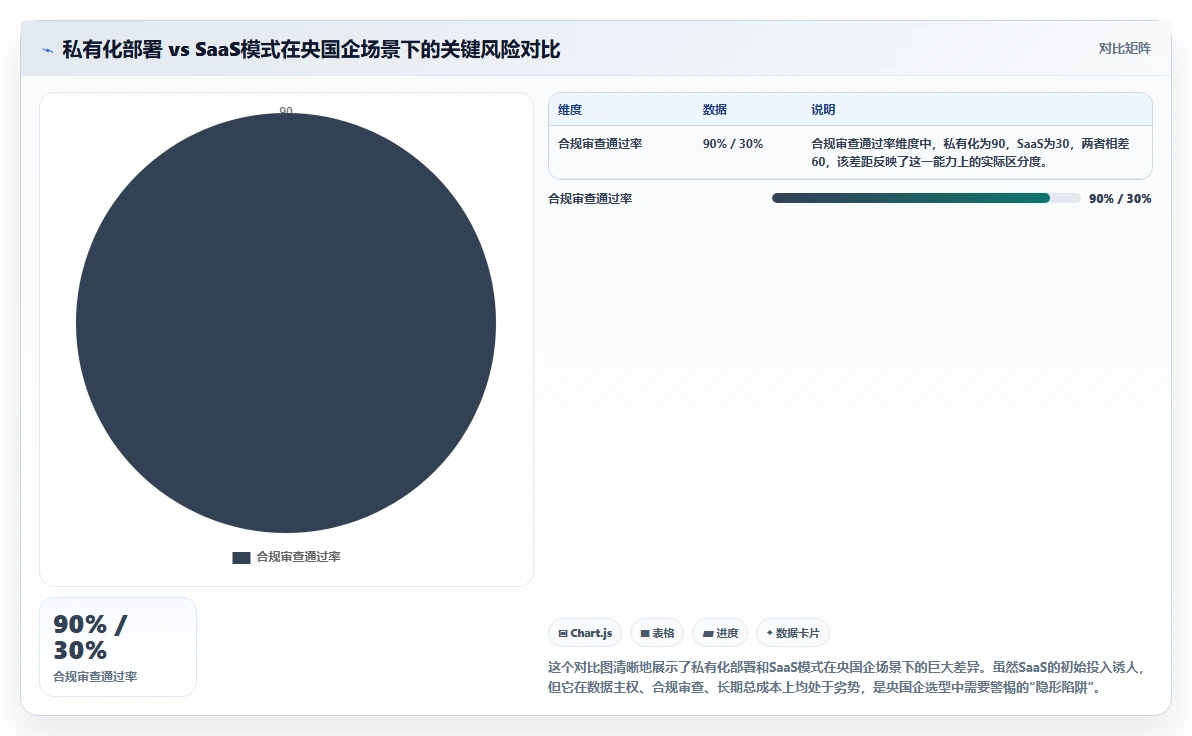Click the 合规审查通过率 label beside progress bar
The width and height of the screenshot is (1192, 736).
tap(590, 198)
